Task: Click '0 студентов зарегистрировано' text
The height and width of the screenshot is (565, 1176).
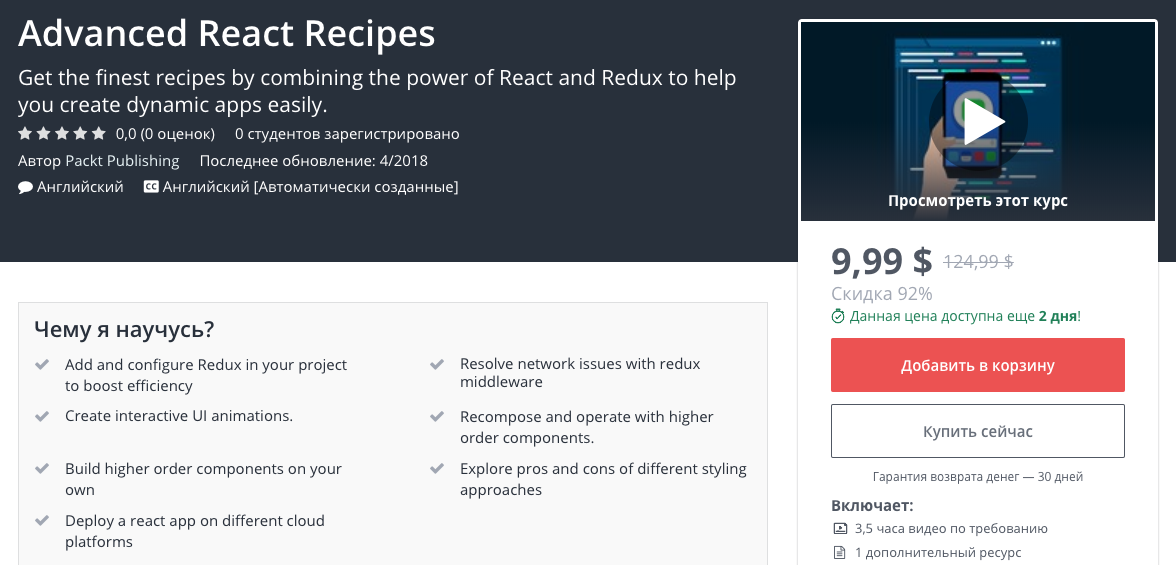Action: (347, 134)
